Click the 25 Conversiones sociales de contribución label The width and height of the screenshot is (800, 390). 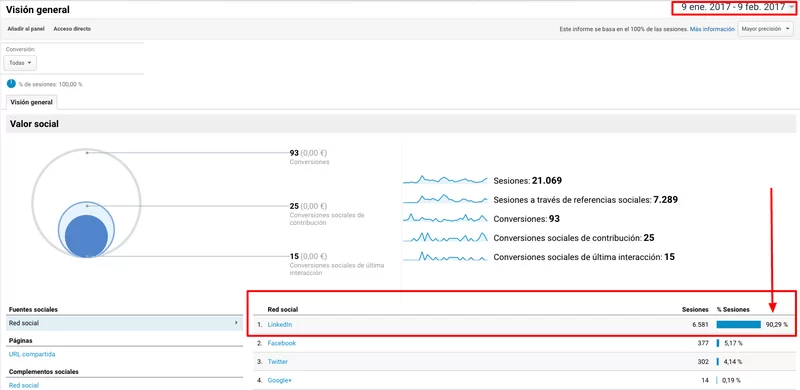(x=327, y=214)
